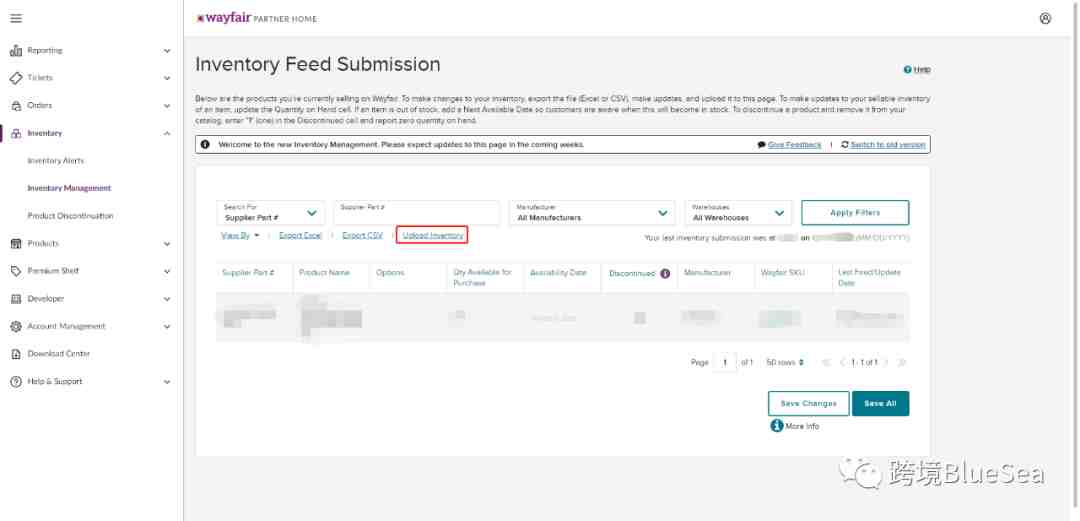Open the hamburger menu icon
The height and width of the screenshot is (521, 1080).
click(16, 19)
